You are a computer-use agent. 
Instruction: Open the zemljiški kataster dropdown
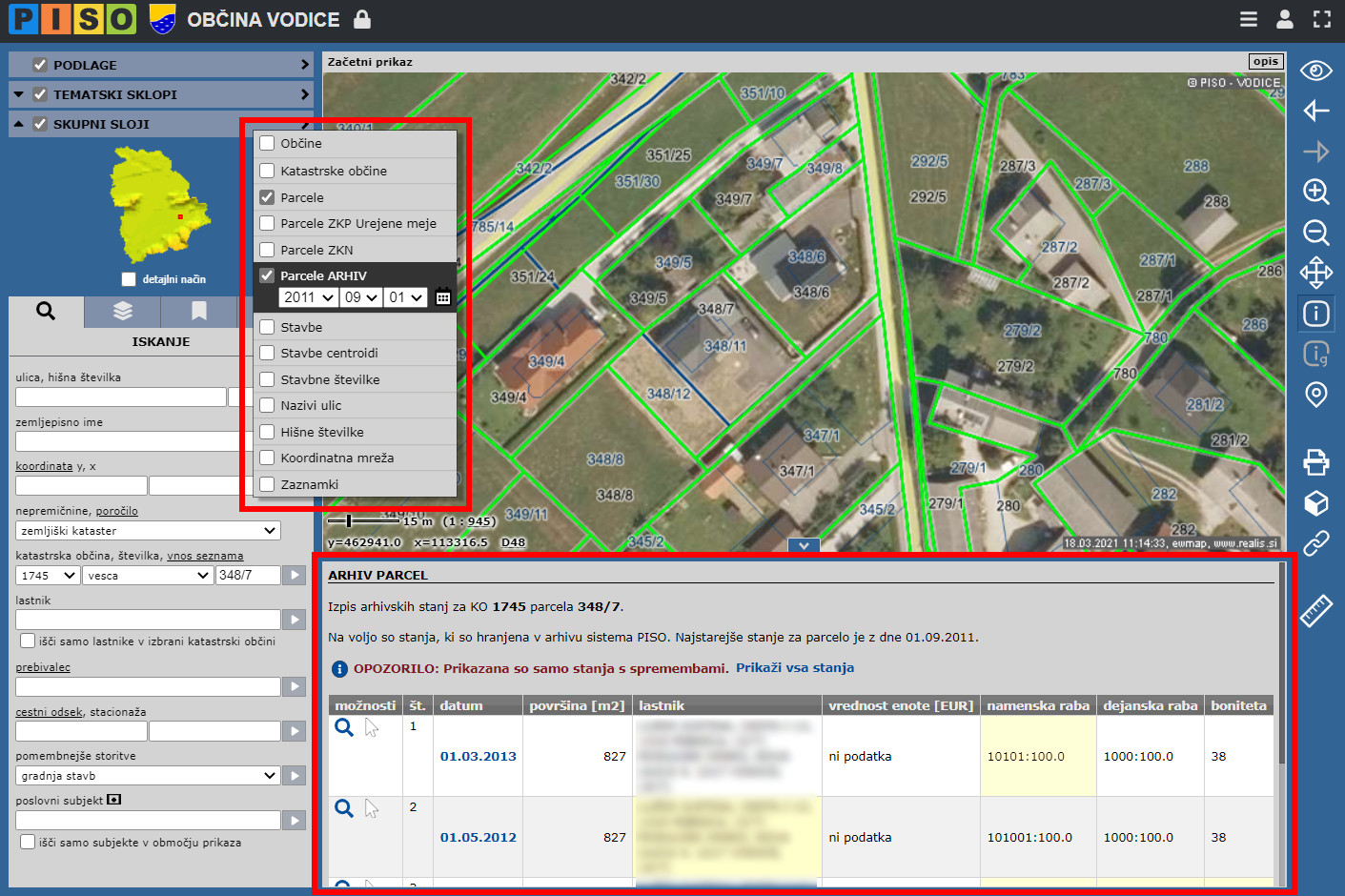[x=148, y=531]
